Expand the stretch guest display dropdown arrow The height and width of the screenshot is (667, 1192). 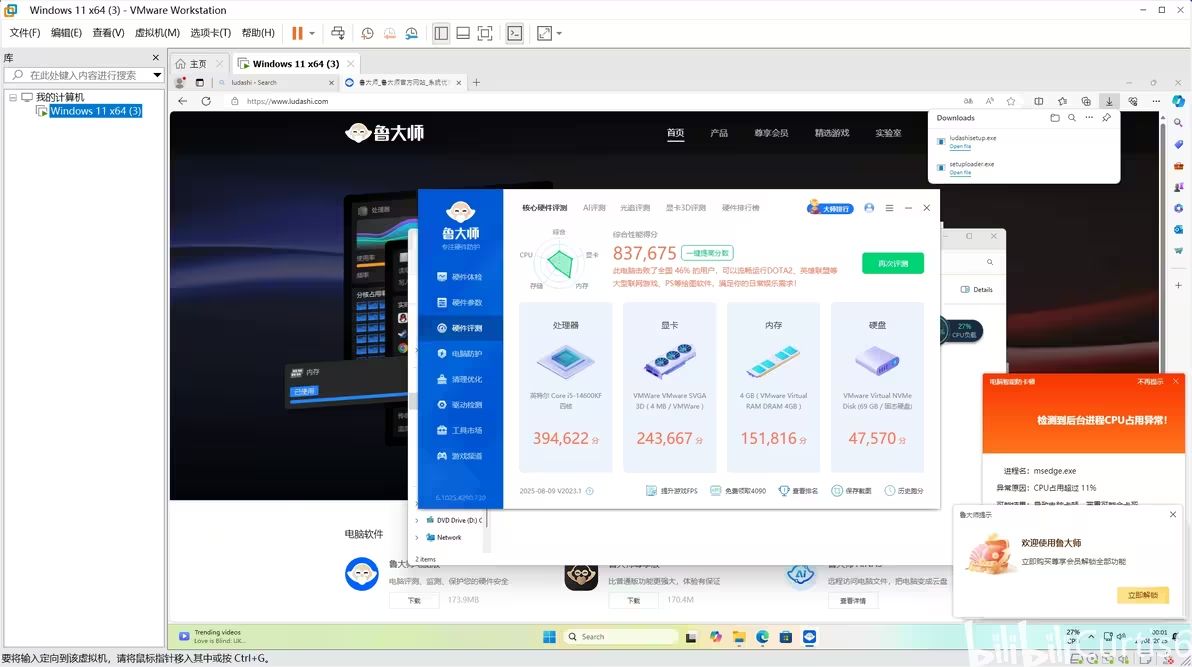pos(560,33)
